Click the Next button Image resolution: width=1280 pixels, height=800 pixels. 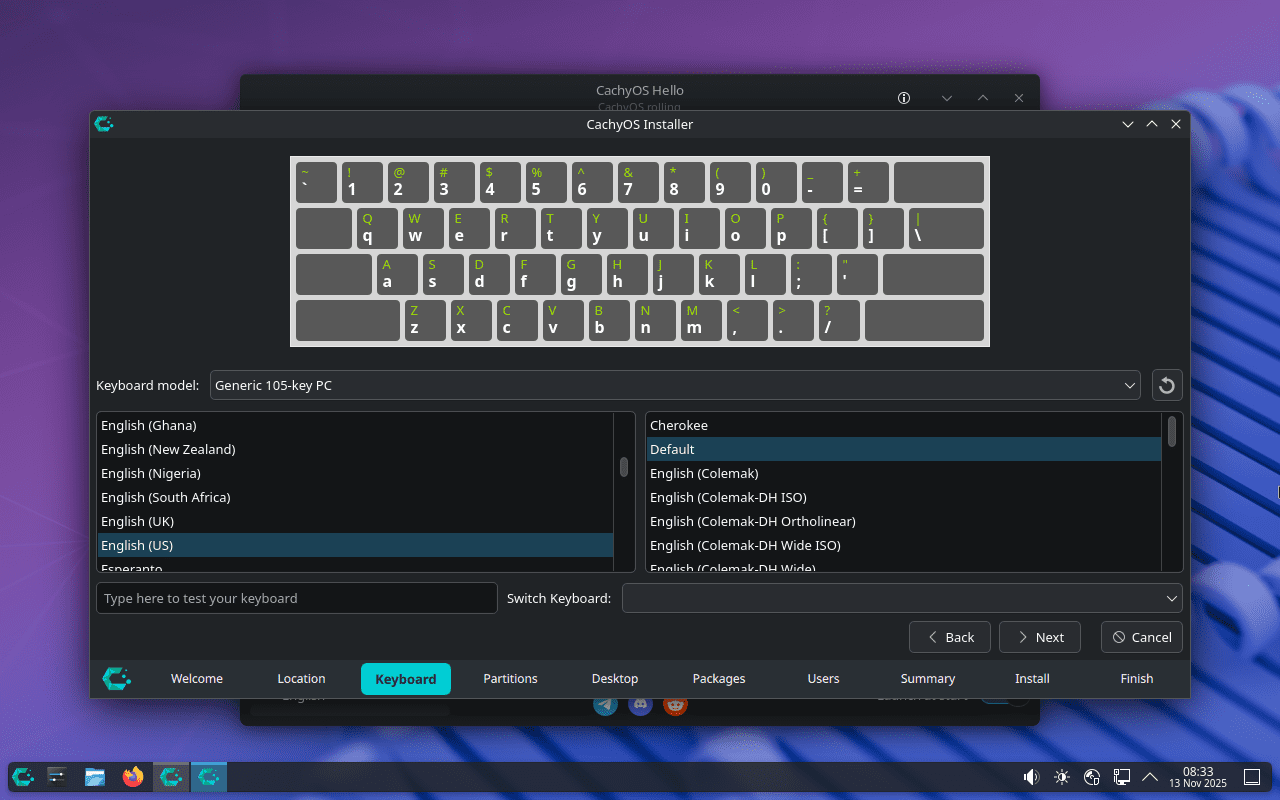[x=1039, y=637]
